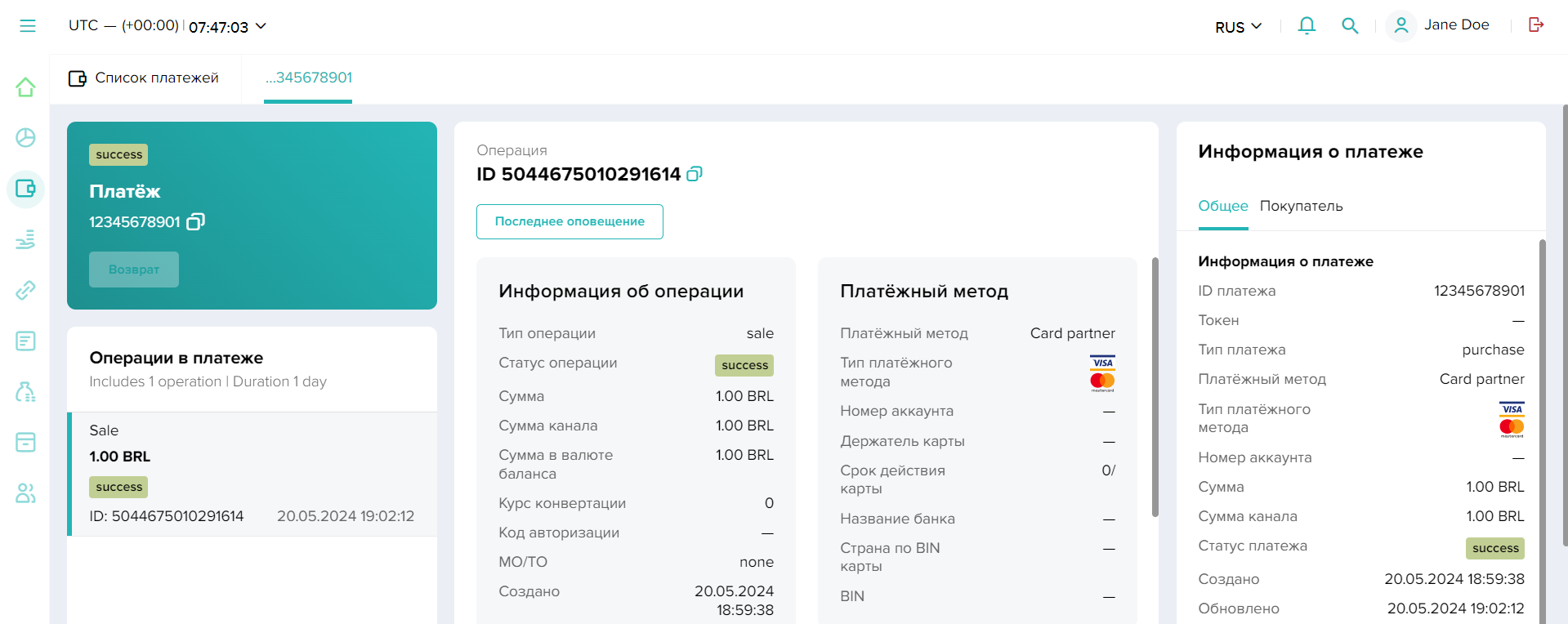Open search with magnifier icon
1568x624 pixels.
(x=1350, y=26)
